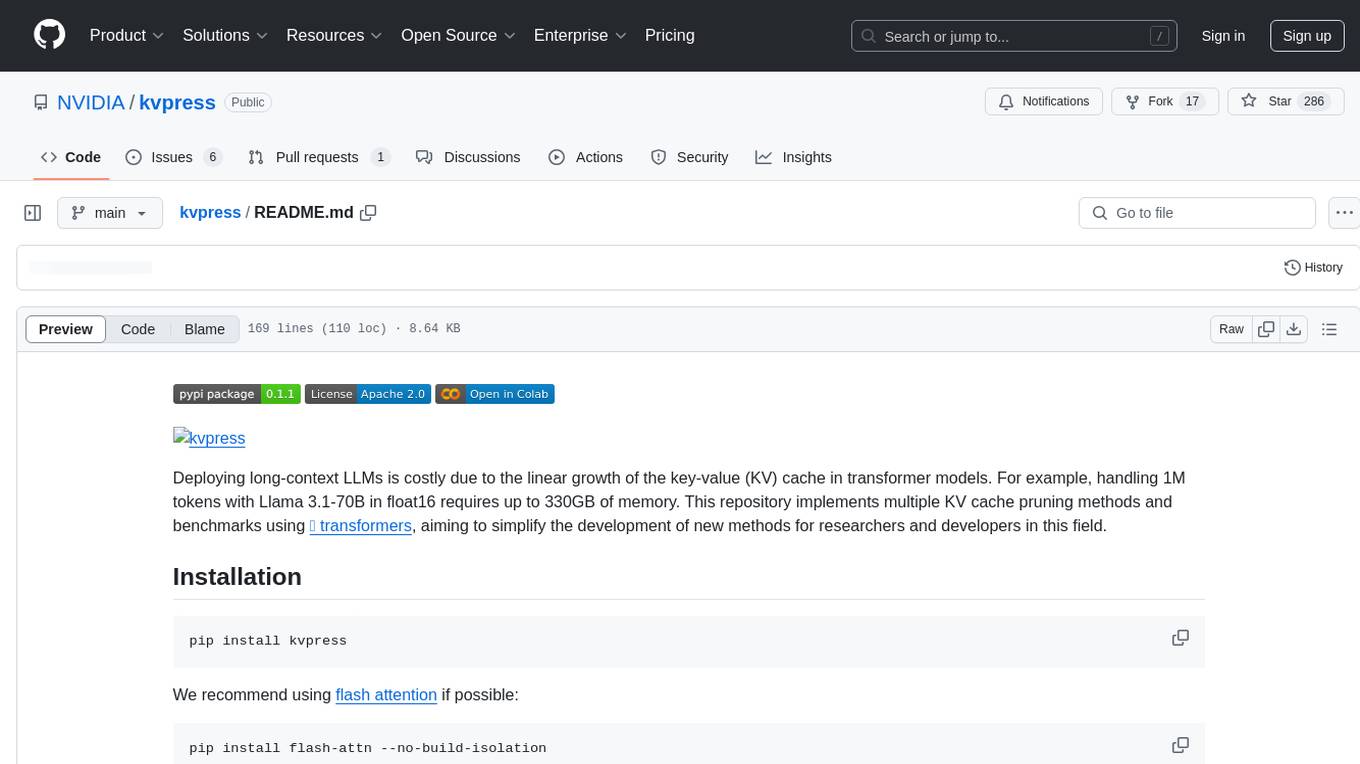The image size is (1360, 764).
Task: Open the Pull requests tab
Action: click(x=319, y=157)
